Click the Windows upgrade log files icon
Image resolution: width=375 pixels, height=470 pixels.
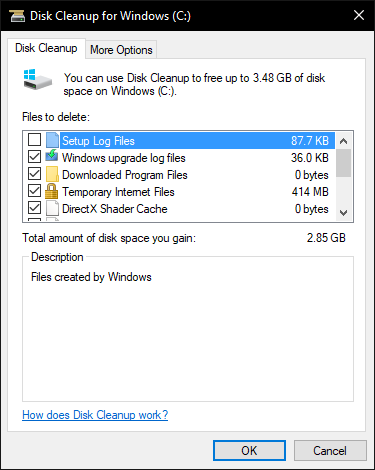point(52,156)
